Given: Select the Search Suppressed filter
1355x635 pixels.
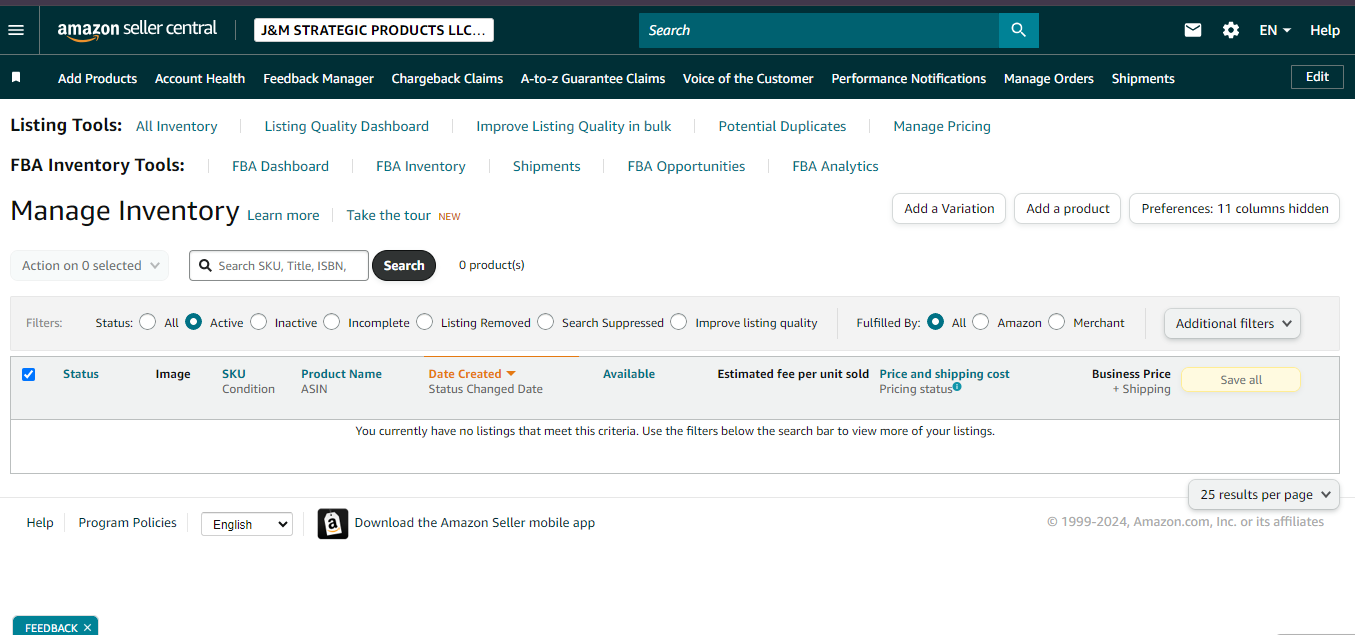Looking at the screenshot, I should tap(546, 322).
